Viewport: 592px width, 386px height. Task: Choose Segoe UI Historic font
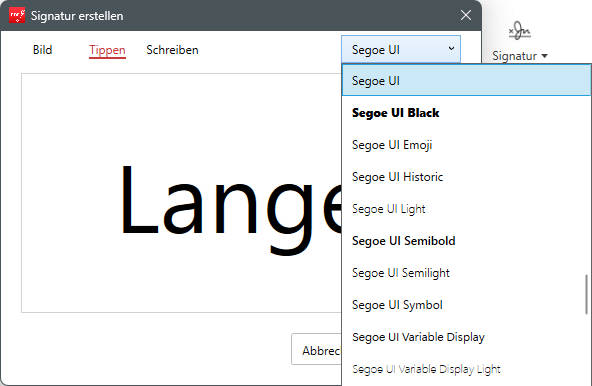[x=466, y=177]
